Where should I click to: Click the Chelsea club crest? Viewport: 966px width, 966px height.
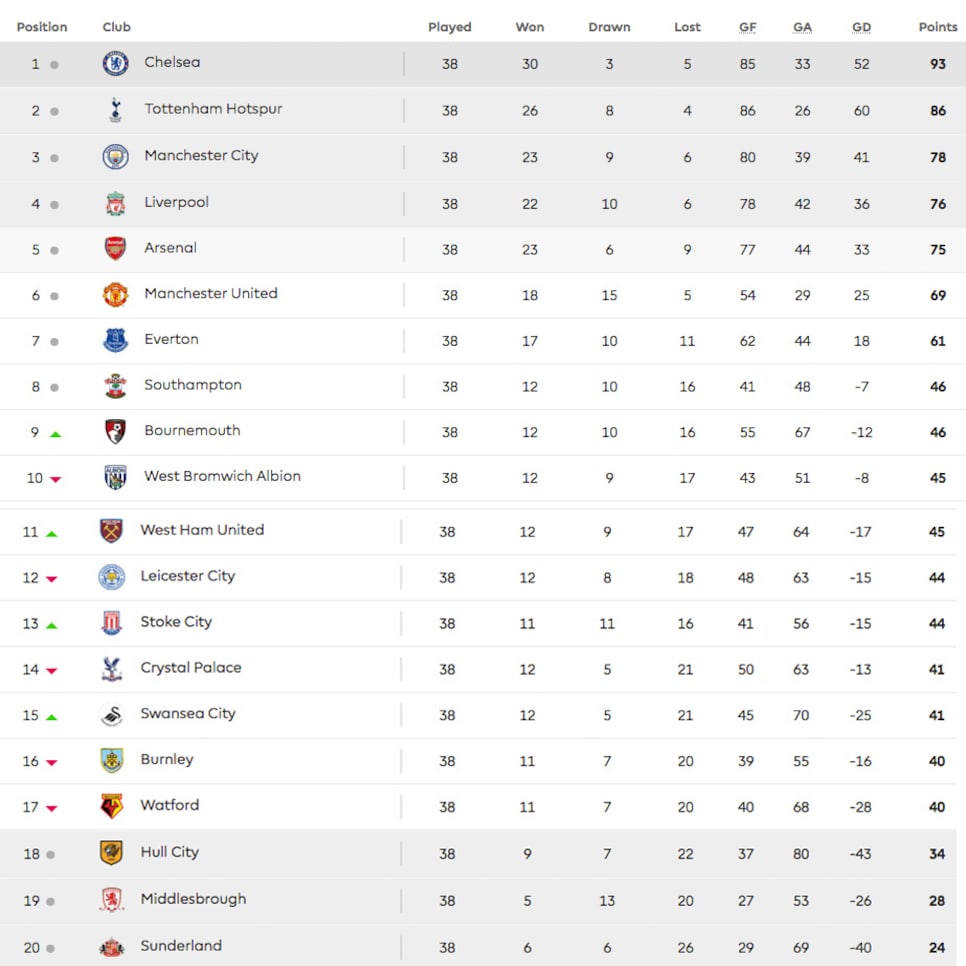115,63
